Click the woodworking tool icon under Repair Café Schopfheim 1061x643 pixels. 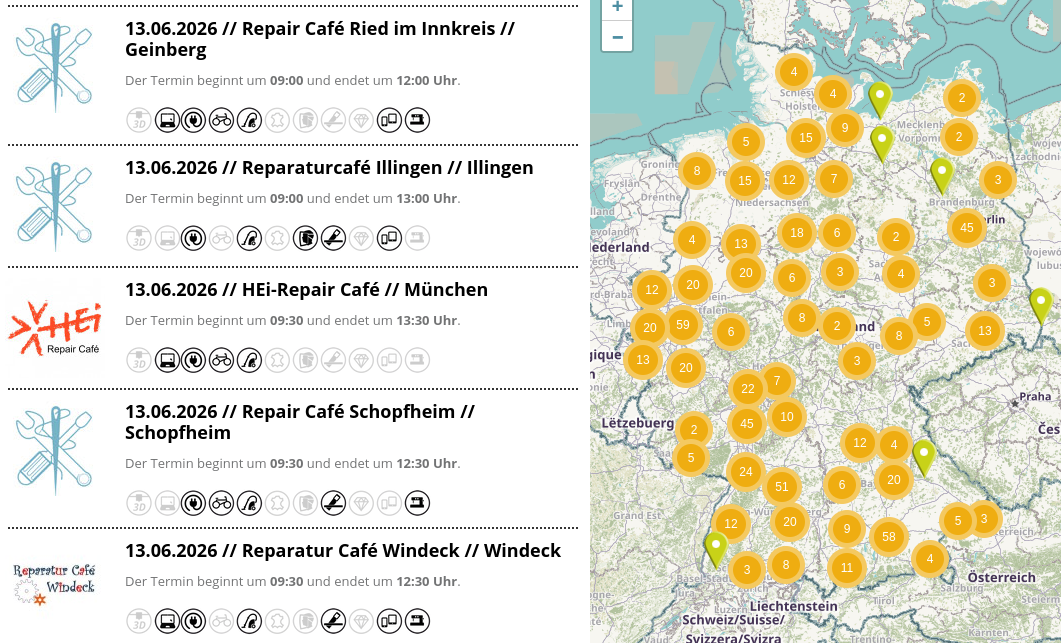click(334, 503)
